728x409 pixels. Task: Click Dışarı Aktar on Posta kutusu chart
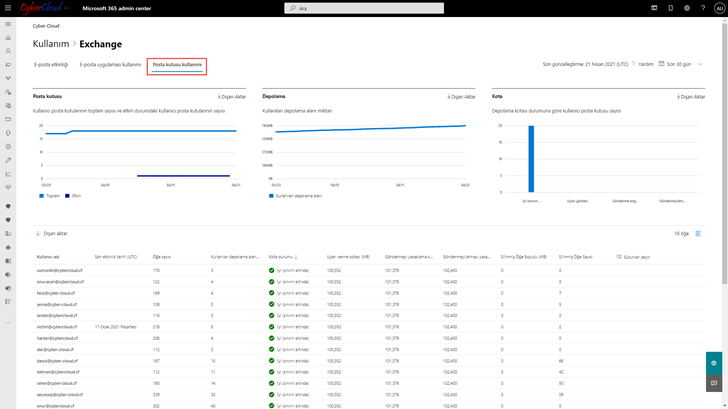click(232, 97)
